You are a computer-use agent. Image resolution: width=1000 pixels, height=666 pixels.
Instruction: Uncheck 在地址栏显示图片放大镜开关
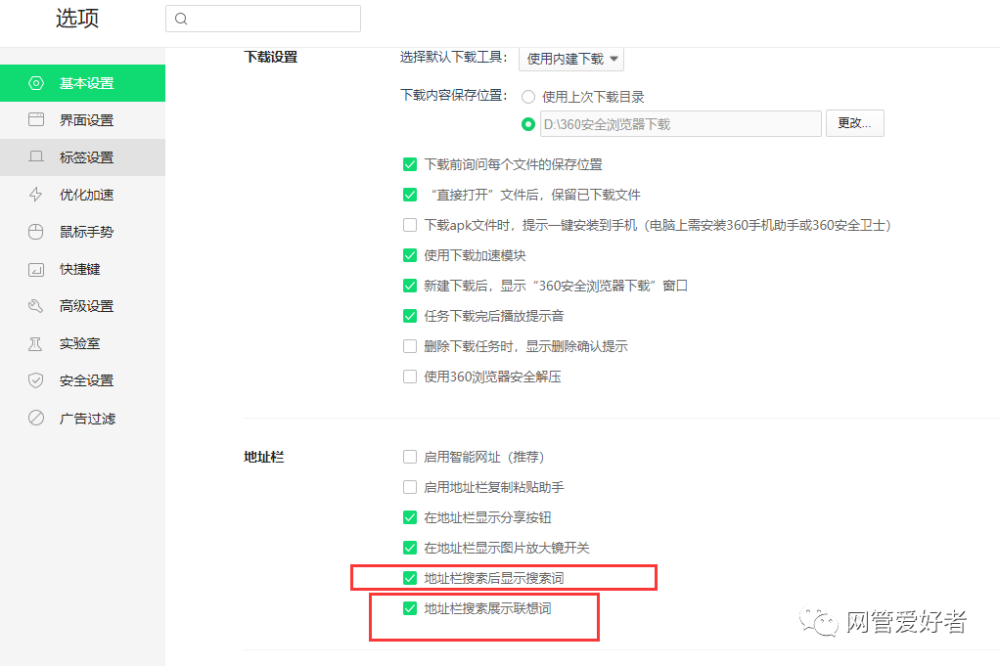click(410, 548)
